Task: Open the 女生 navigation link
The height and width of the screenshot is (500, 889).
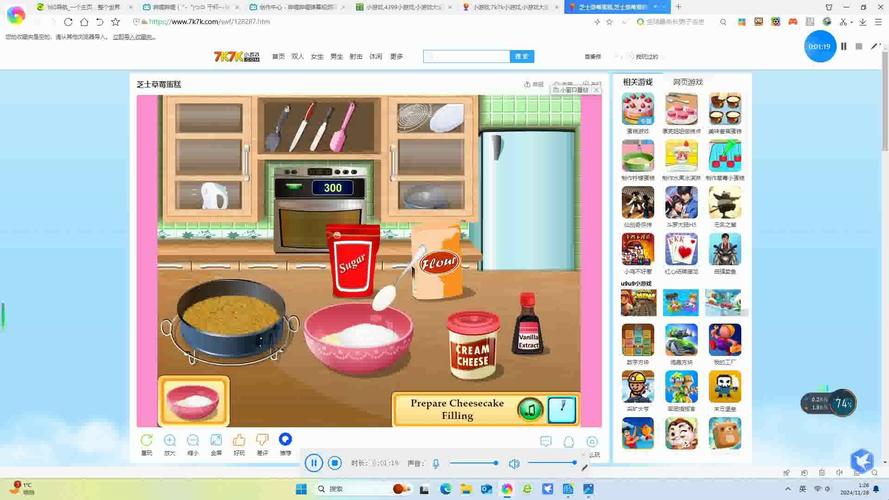Action: pyautogui.click(x=317, y=57)
